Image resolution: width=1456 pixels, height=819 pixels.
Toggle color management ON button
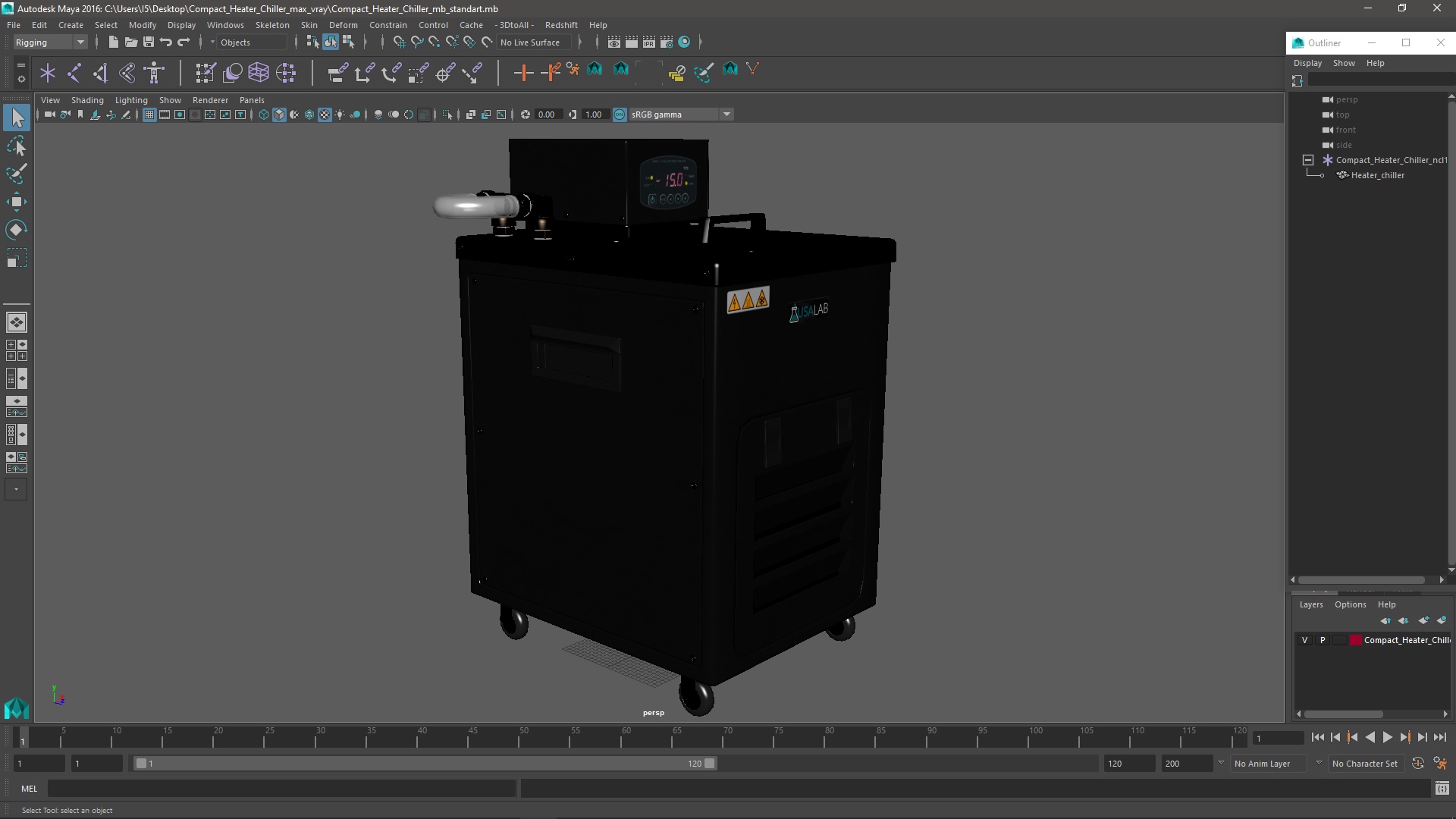620,115
